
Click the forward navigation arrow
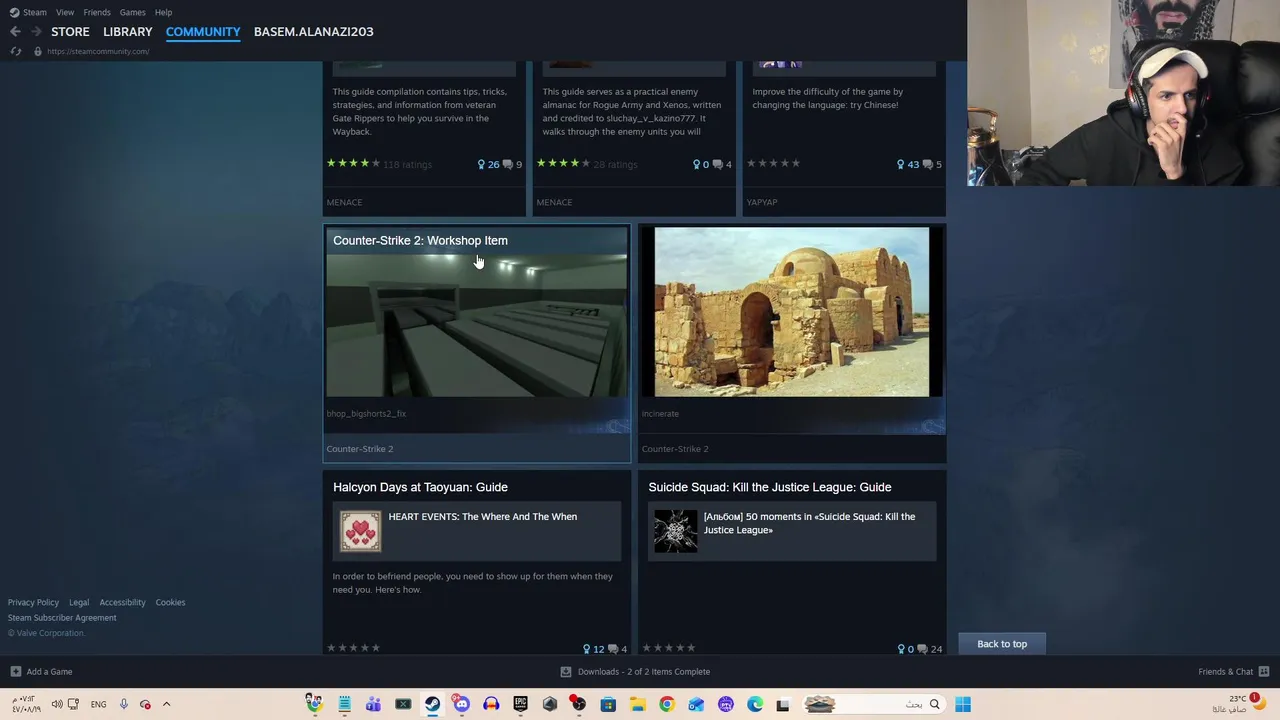[36, 32]
